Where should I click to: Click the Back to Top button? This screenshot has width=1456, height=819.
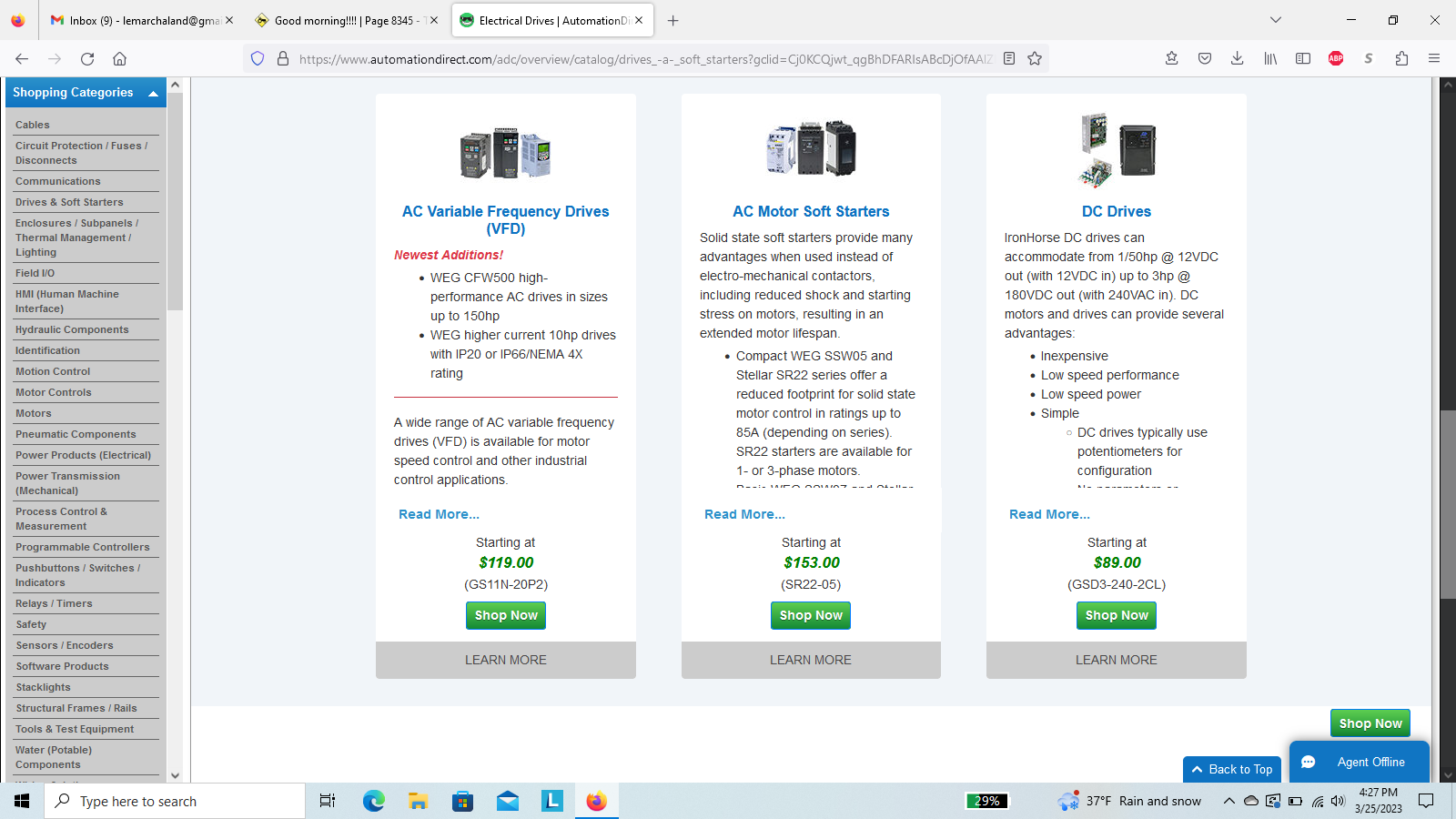1232,770
